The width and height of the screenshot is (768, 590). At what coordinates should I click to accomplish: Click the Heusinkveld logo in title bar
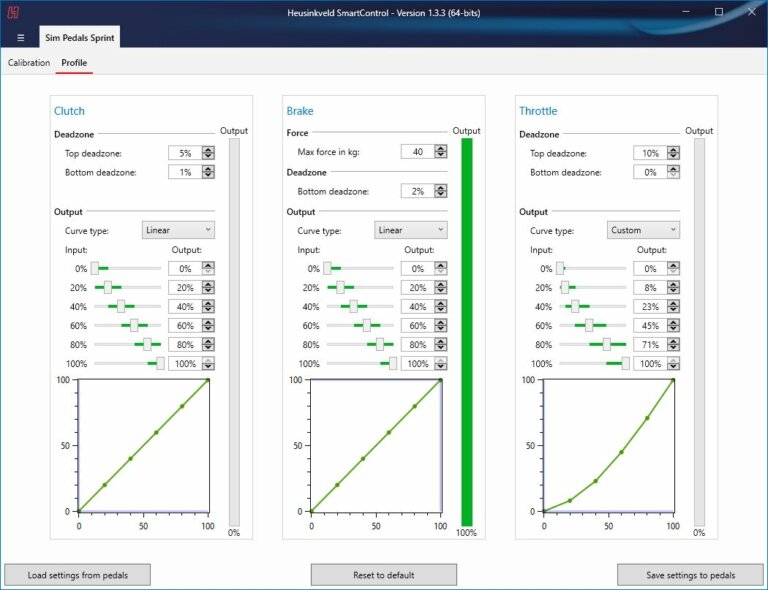pos(13,12)
